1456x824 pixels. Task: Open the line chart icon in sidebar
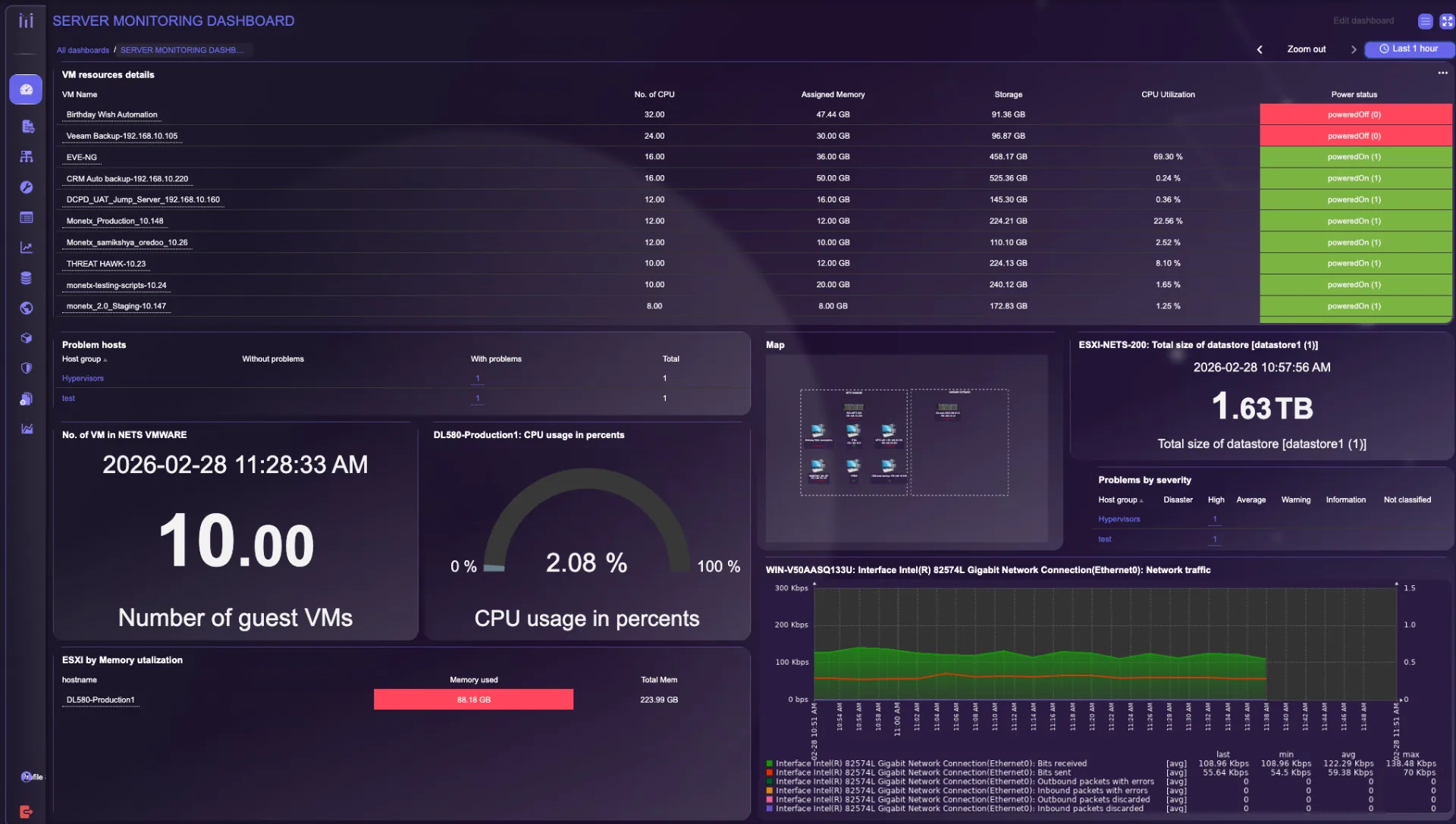pyautogui.click(x=27, y=248)
